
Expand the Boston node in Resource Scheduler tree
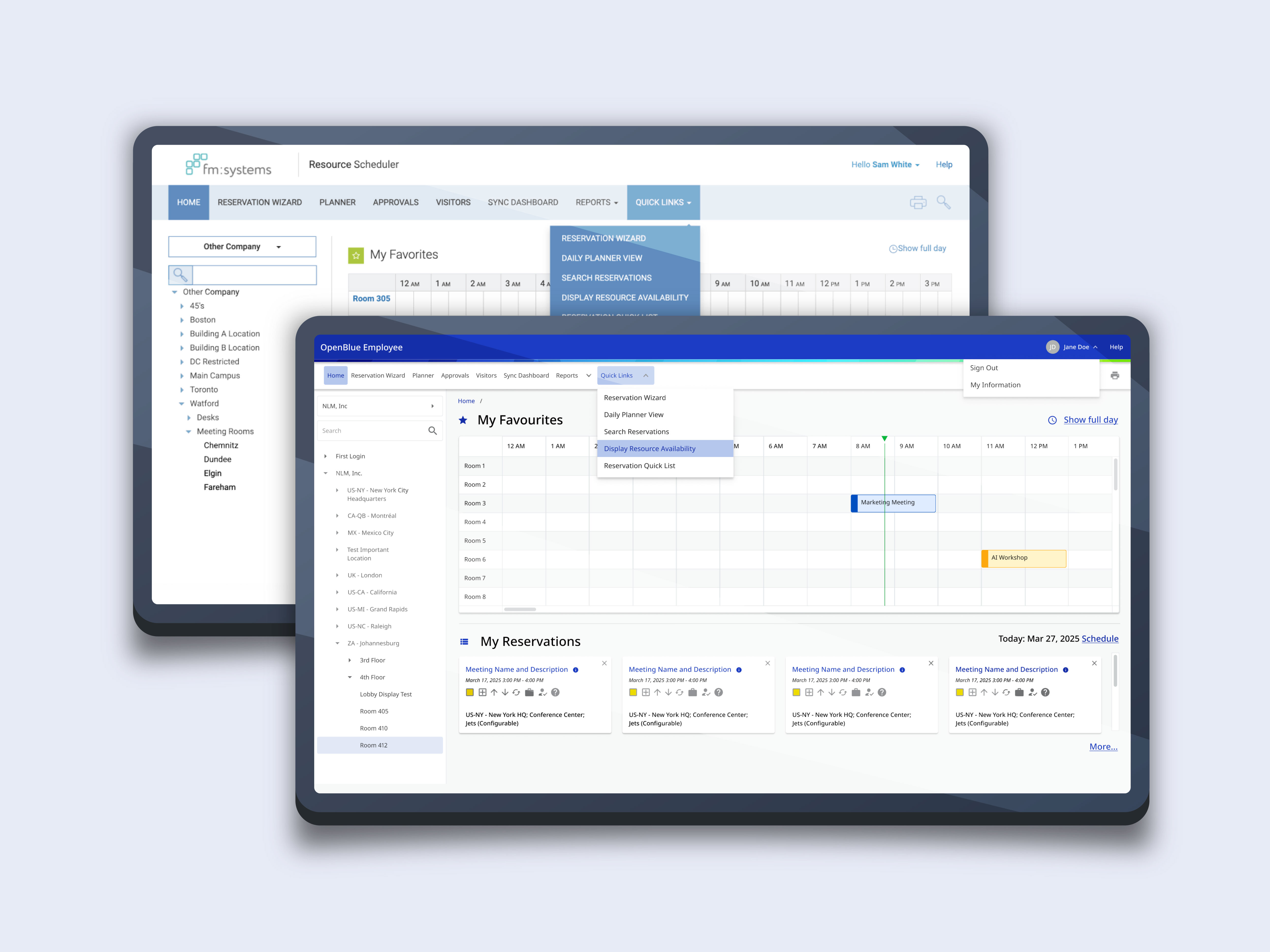(x=182, y=320)
